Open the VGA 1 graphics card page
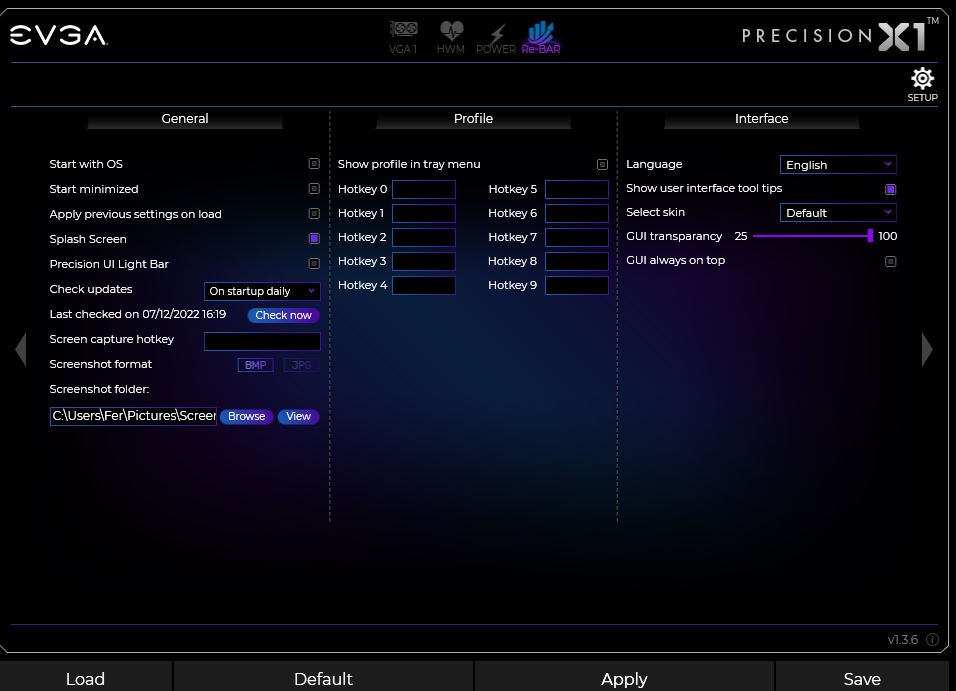956x691 pixels. (403, 37)
